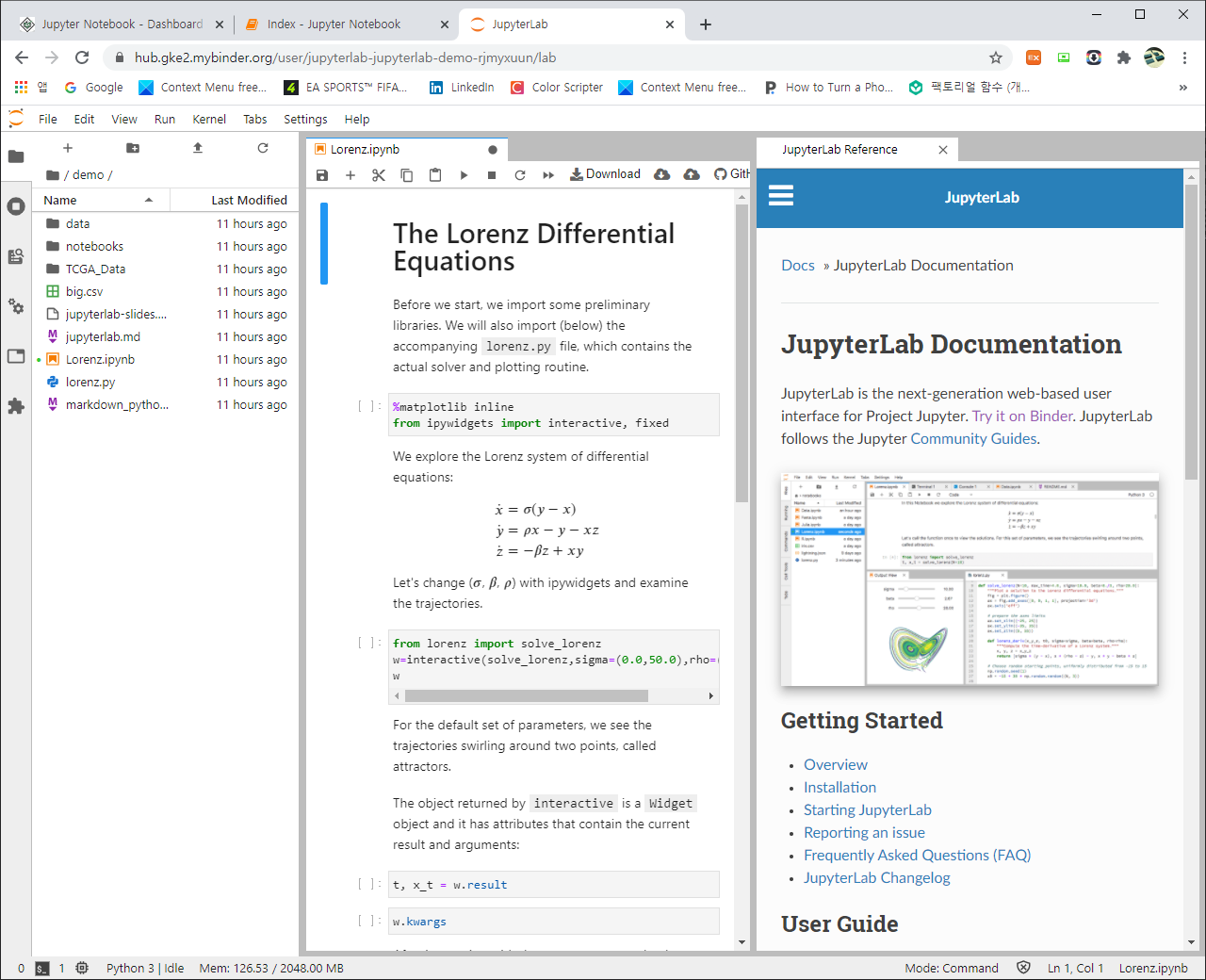Viewport: 1206px width, 980px height.
Task: Sort files by Last Modified column
Action: (235, 200)
